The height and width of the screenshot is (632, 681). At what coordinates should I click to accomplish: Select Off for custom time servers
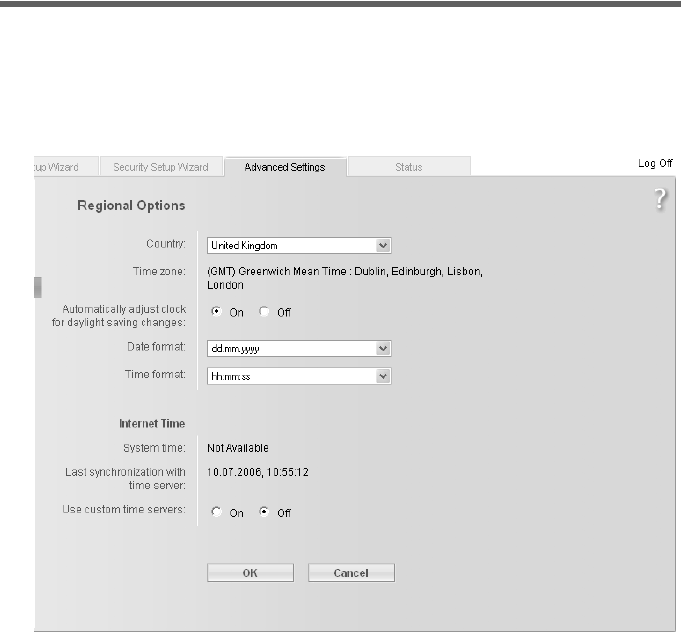click(264, 512)
